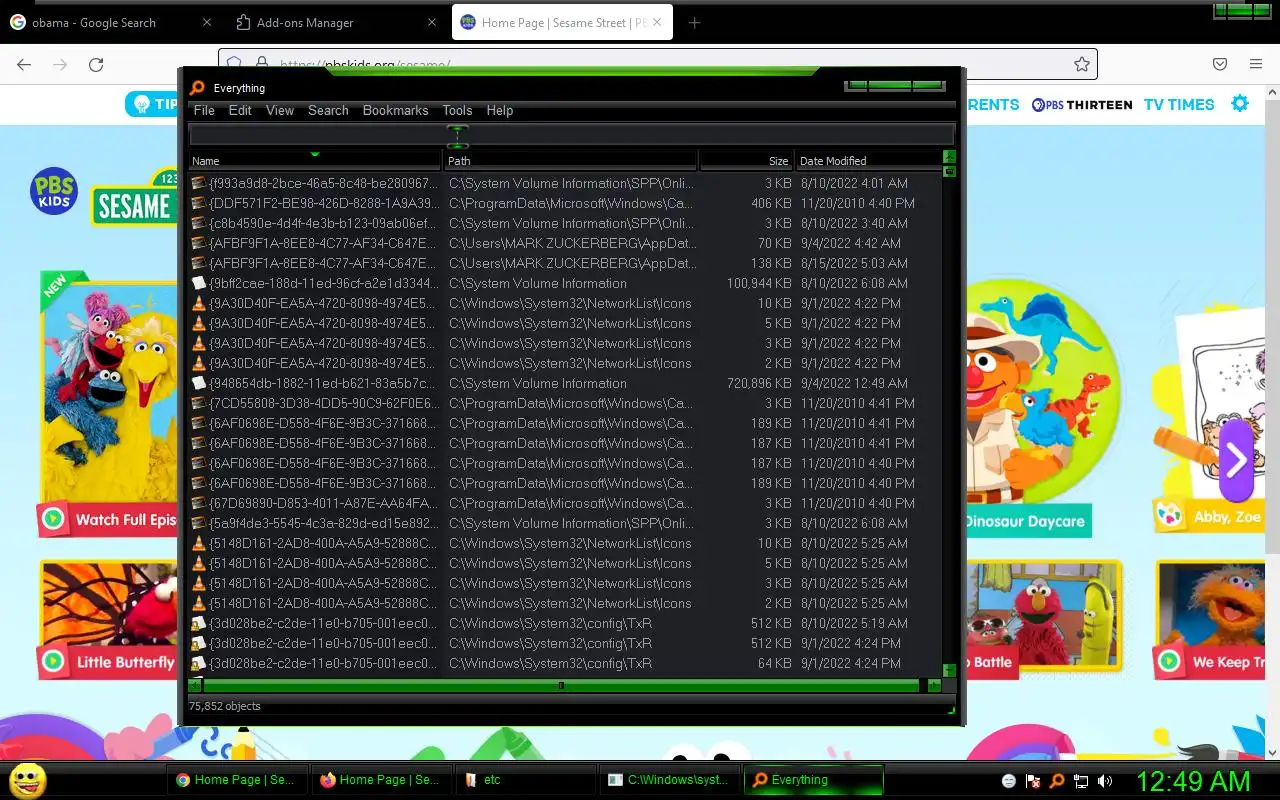Click the PBS Kids logo on the page
The image size is (1280, 800).
pos(54,192)
